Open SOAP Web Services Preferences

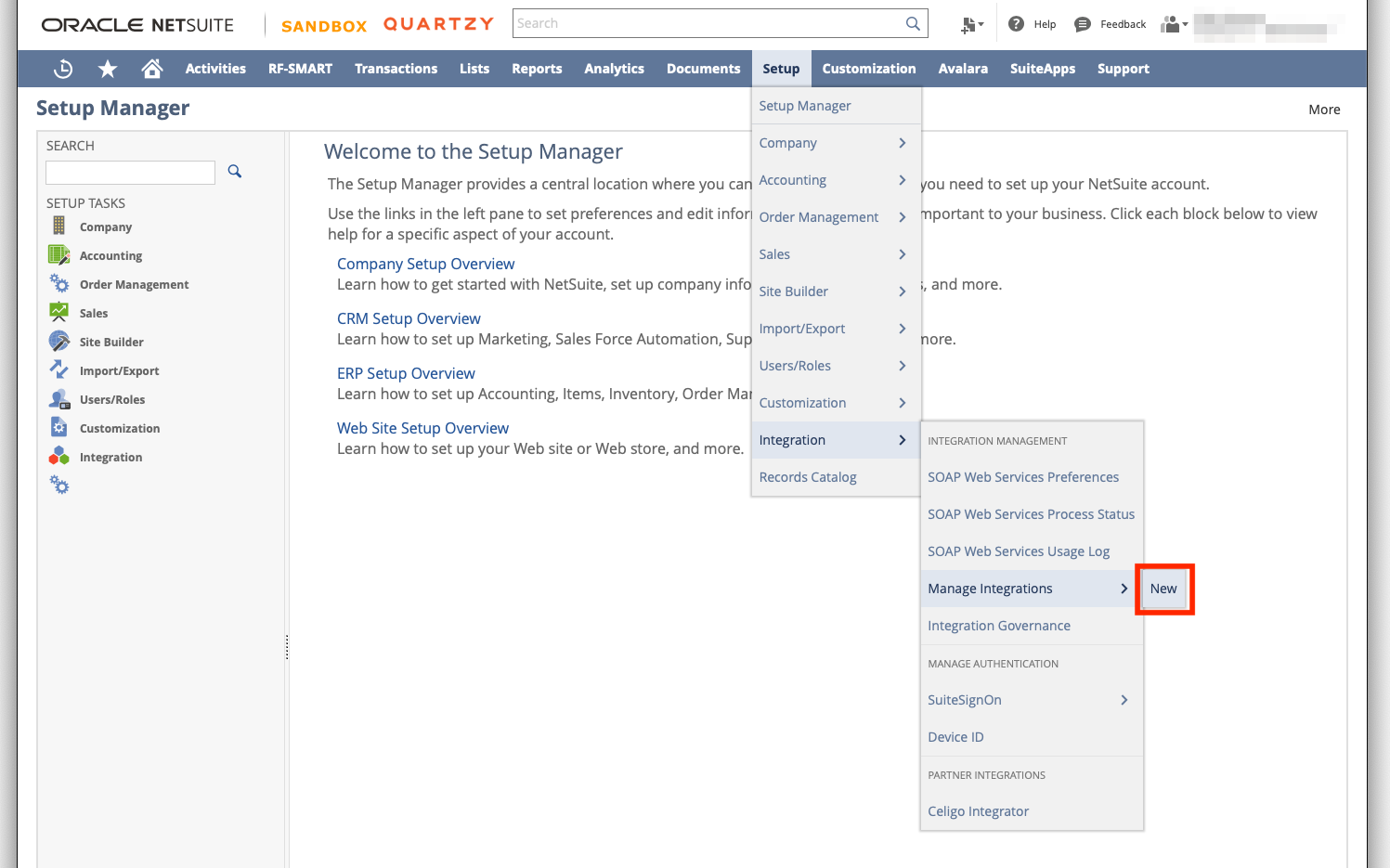(1032, 477)
